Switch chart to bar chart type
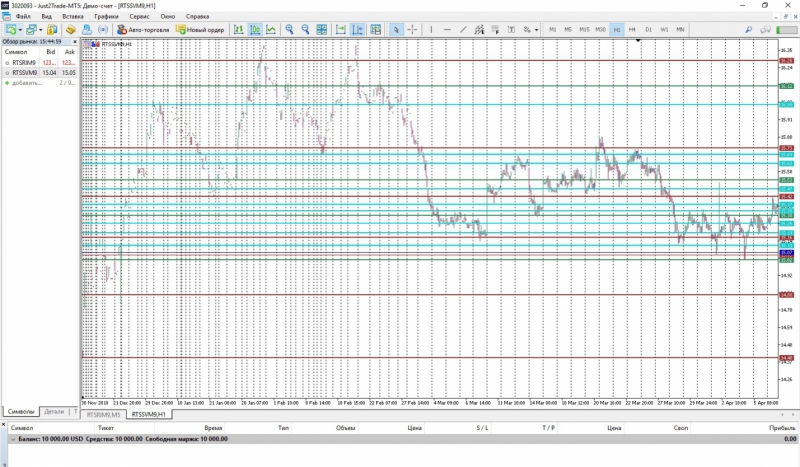This screenshot has width=800, height=467. (238, 30)
